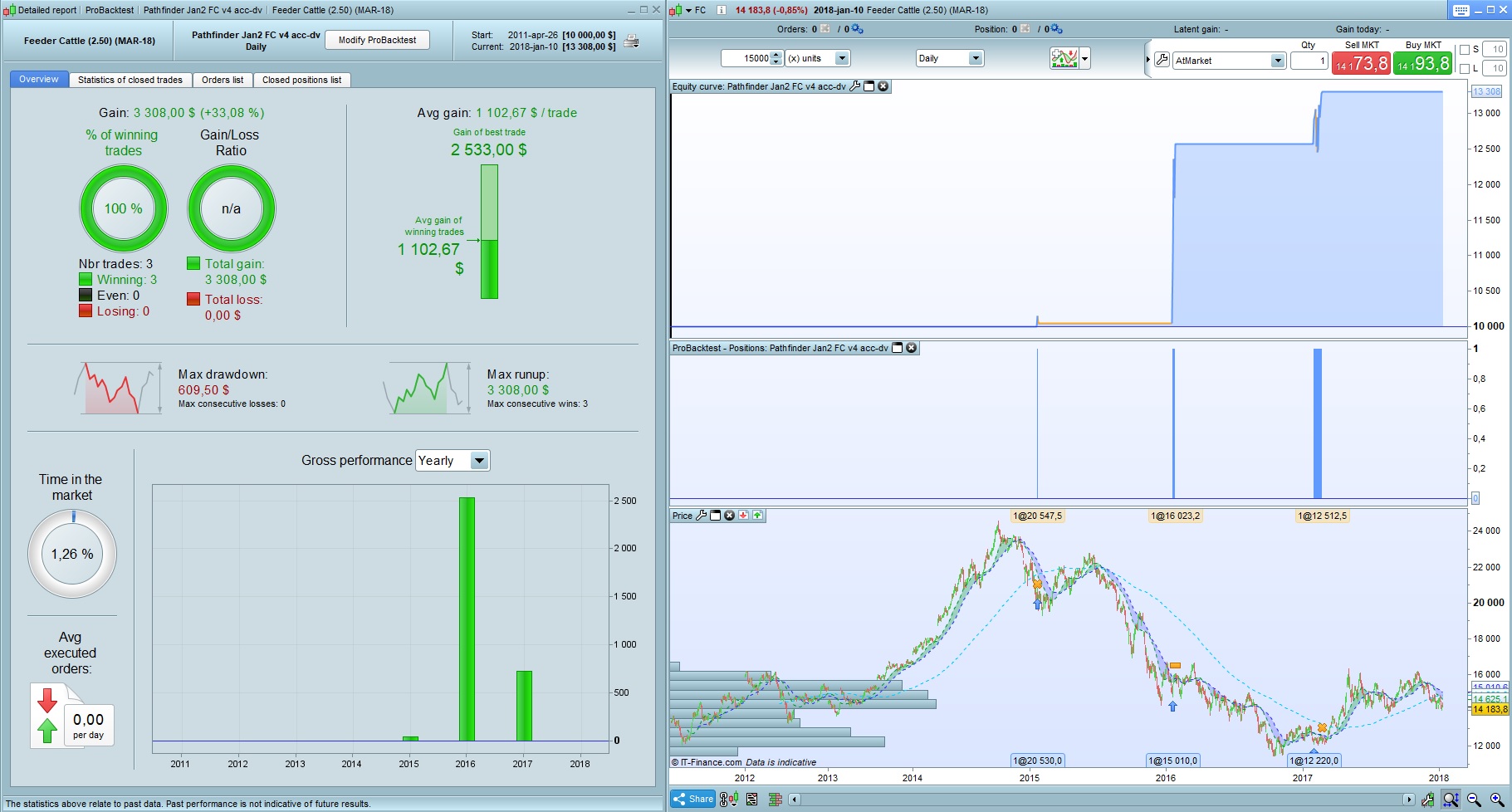Click the 1@15 010,0 entry label
The height and width of the screenshot is (812, 1512).
click(x=1173, y=761)
